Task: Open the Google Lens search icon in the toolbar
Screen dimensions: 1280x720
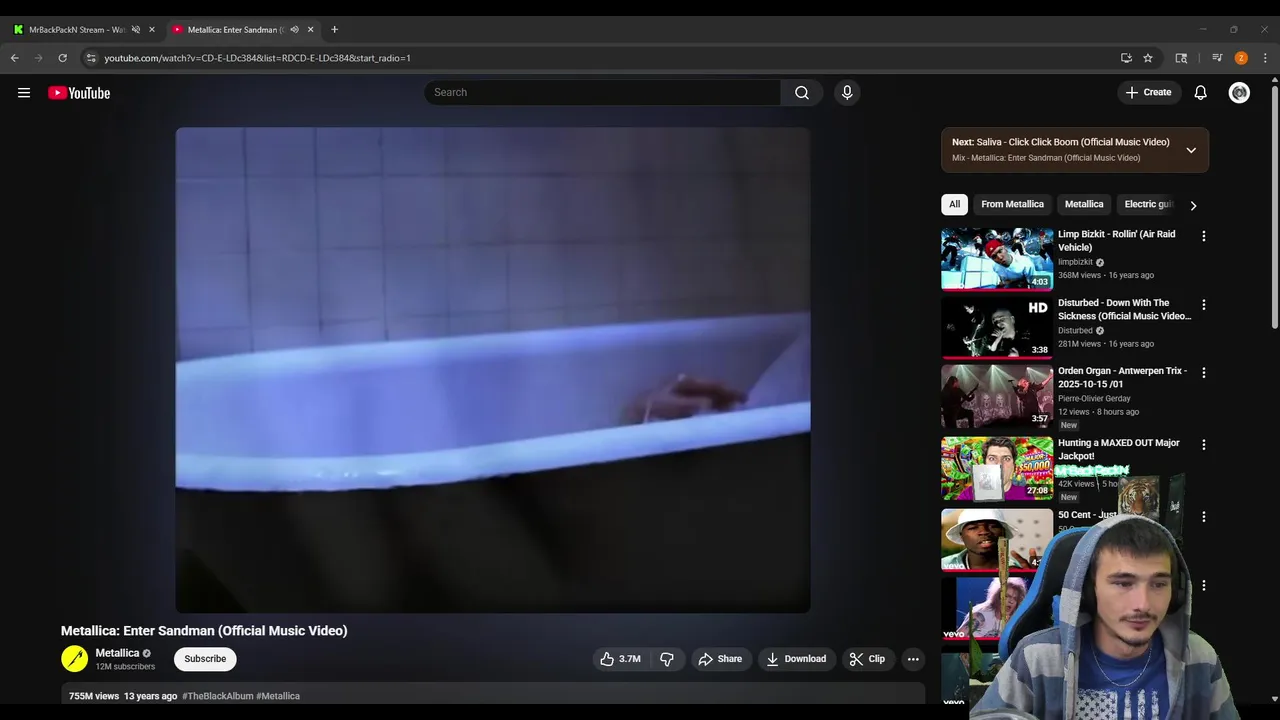Action: (x=1181, y=58)
